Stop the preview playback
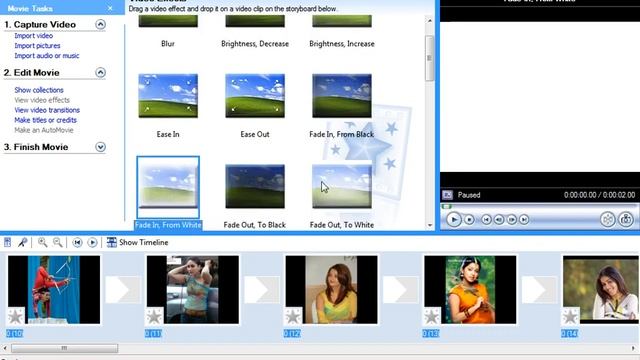This screenshot has height=360, width=640. coord(469,220)
